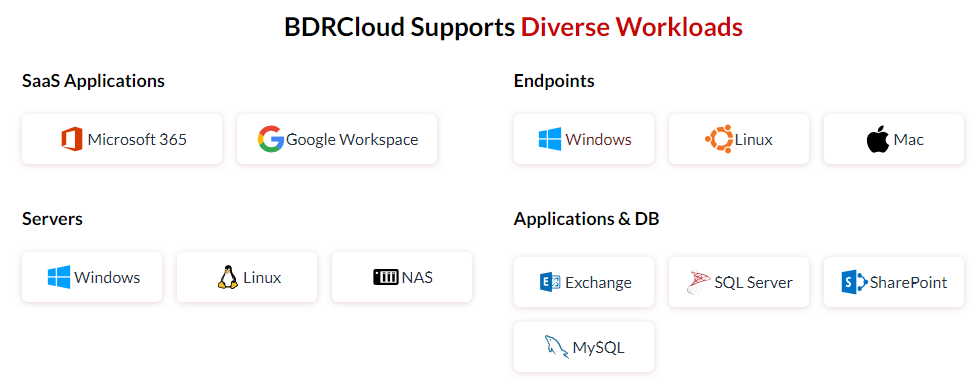
Task: Click the Tux penguin icon under Servers
Action: (228, 277)
